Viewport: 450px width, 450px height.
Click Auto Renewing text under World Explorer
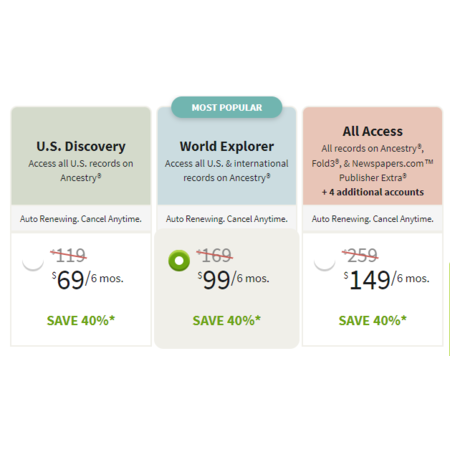[227, 219]
